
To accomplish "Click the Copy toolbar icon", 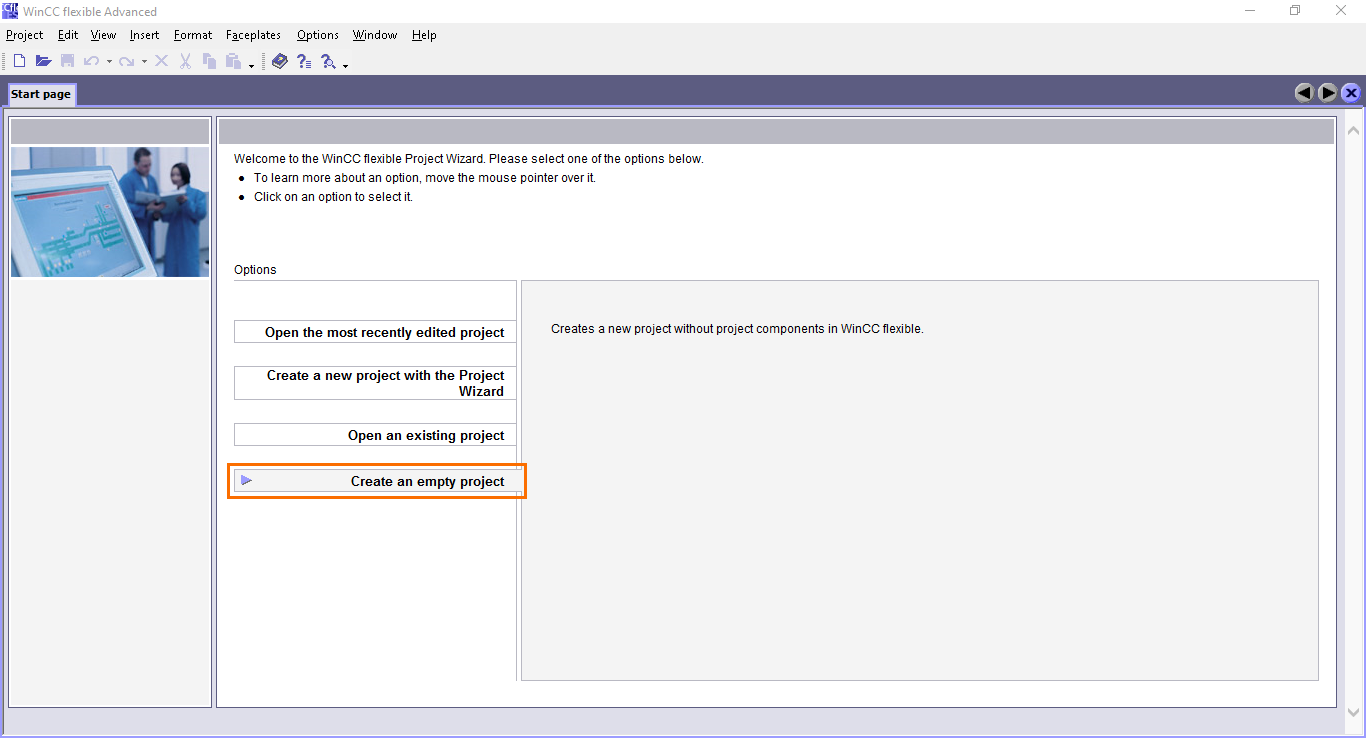I will (x=209, y=62).
